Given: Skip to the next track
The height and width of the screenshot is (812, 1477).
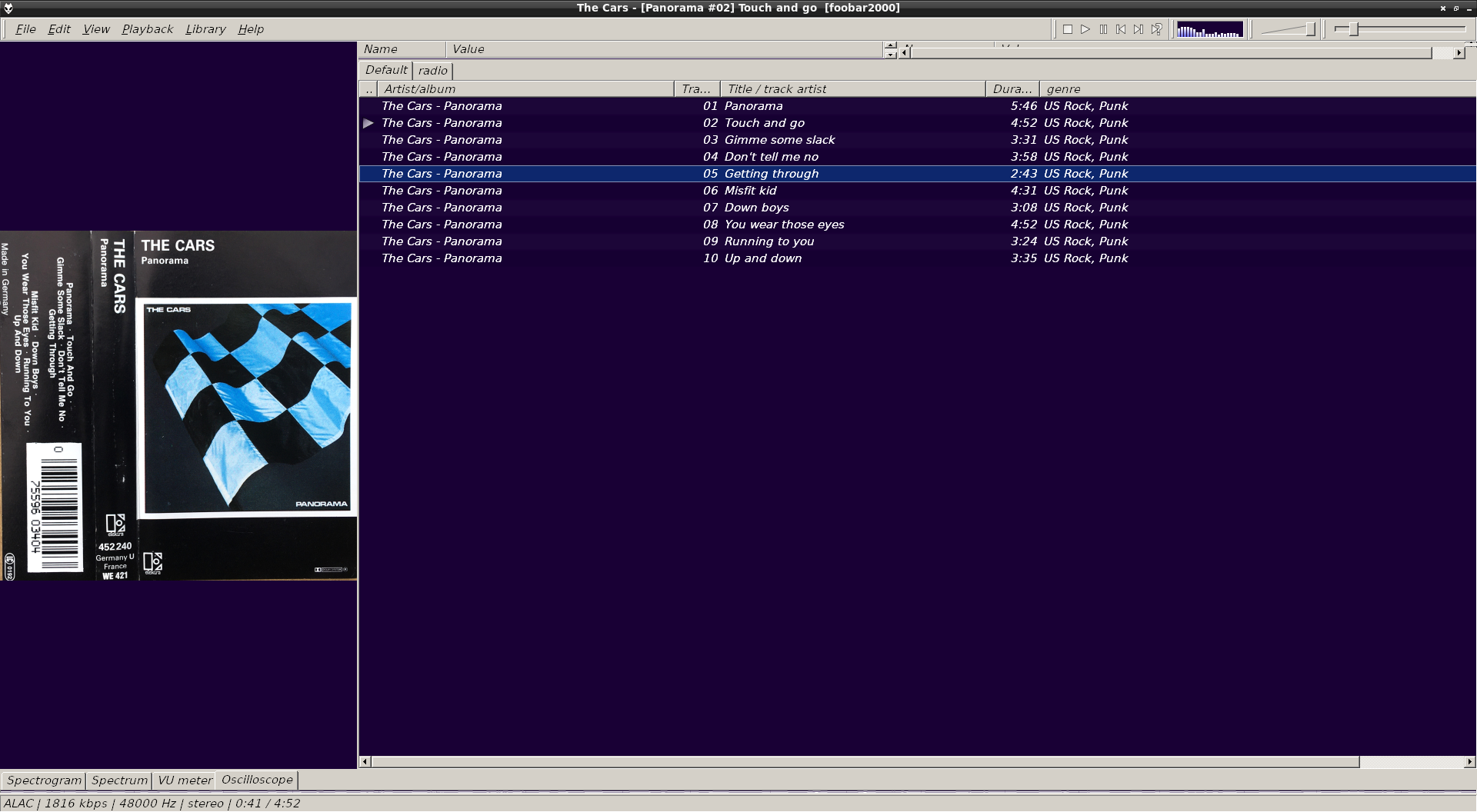Looking at the screenshot, I should (1139, 29).
